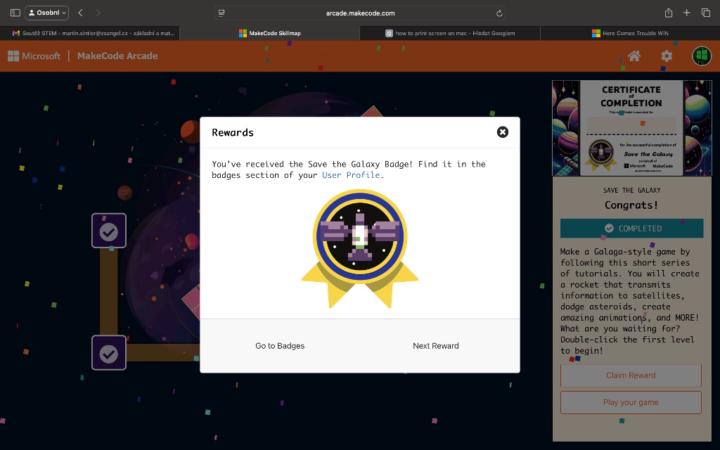Click the Microsoft logo
Viewport: 720px width, 450px height.
pyautogui.click(x=34, y=56)
